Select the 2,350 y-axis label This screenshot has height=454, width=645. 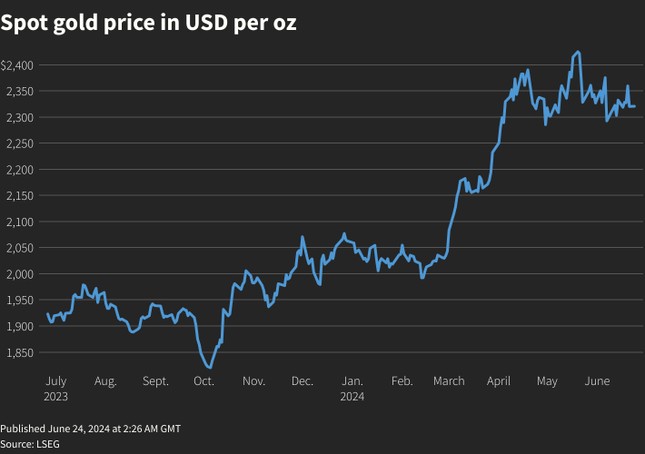20,91
